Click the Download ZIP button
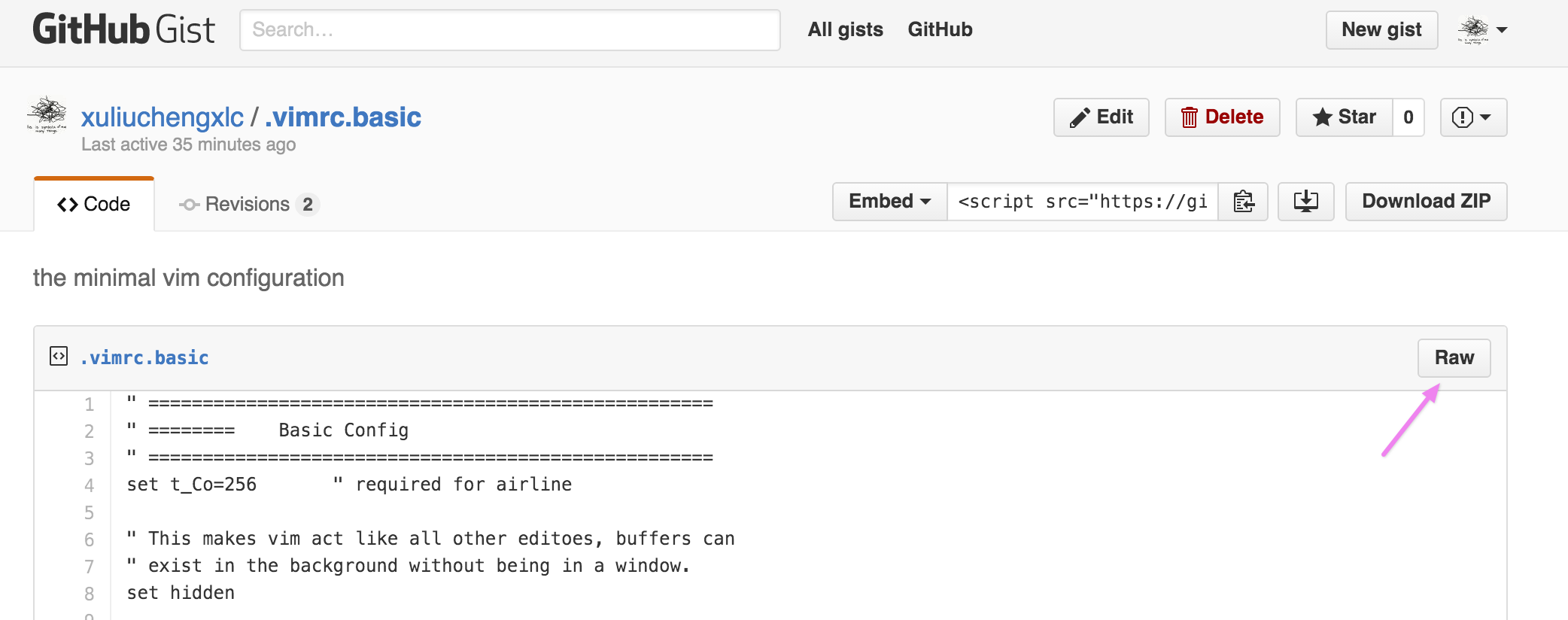Viewport: 1568px width, 620px height. coord(1426,202)
